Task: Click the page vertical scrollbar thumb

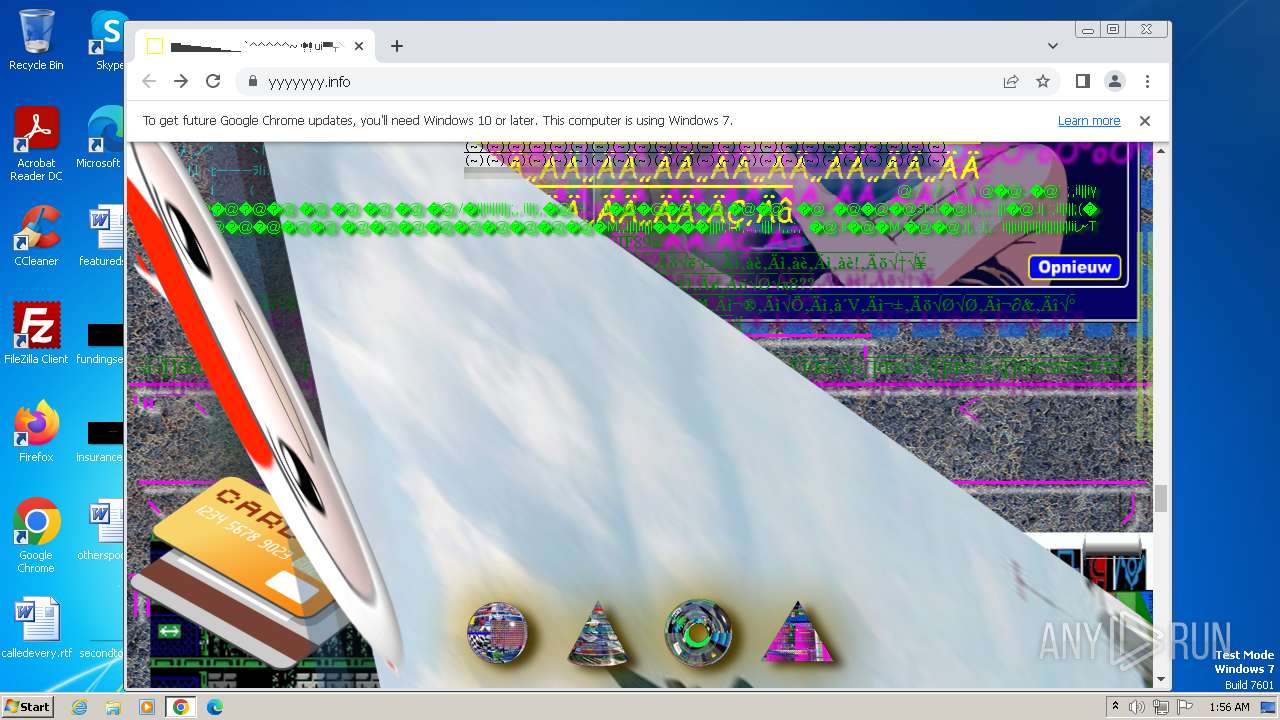Action: click(1161, 498)
